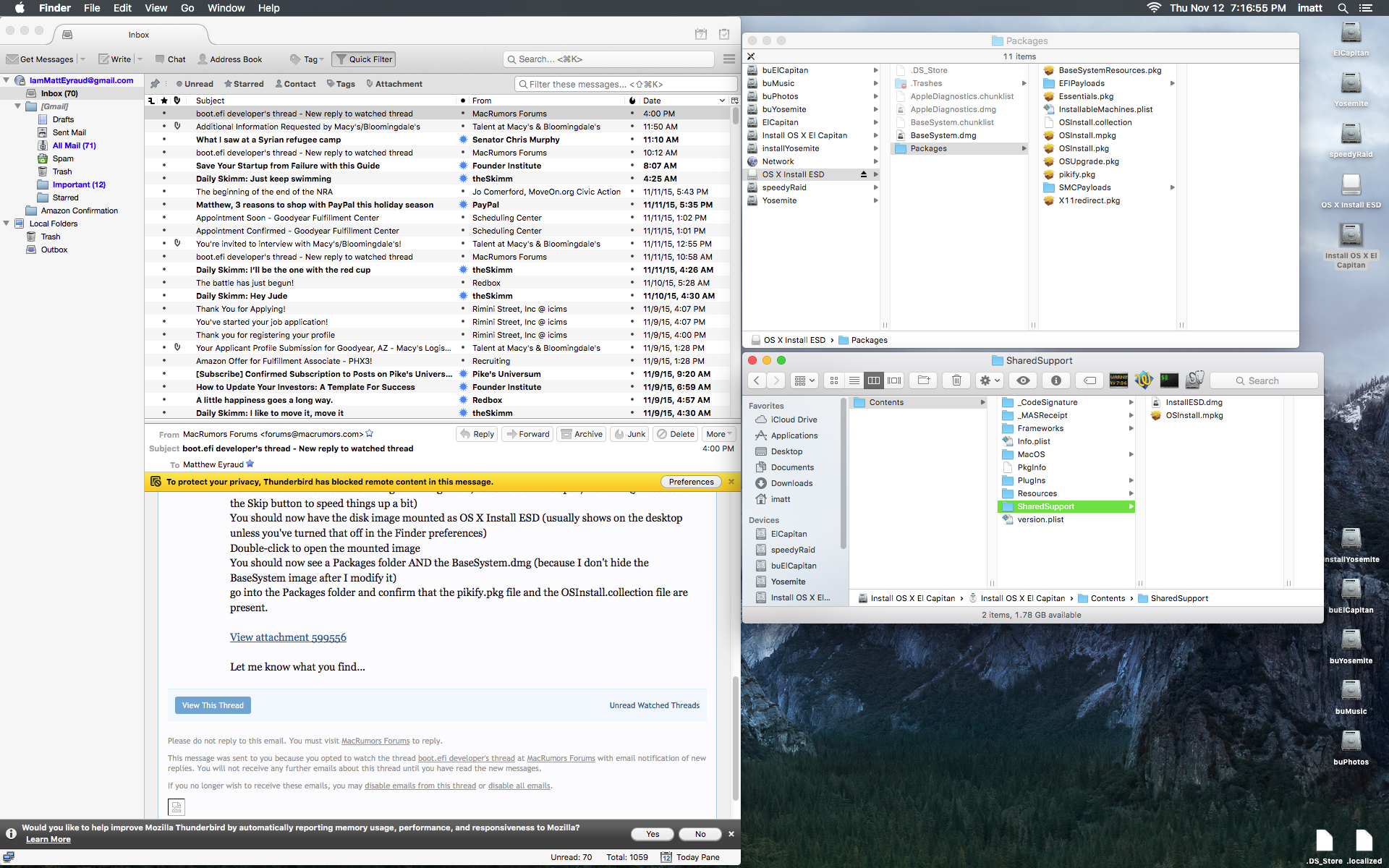The height and width of the screenshot is (868, 1389).
Task: Click View This Thread button
Action: tap(213, 705)
